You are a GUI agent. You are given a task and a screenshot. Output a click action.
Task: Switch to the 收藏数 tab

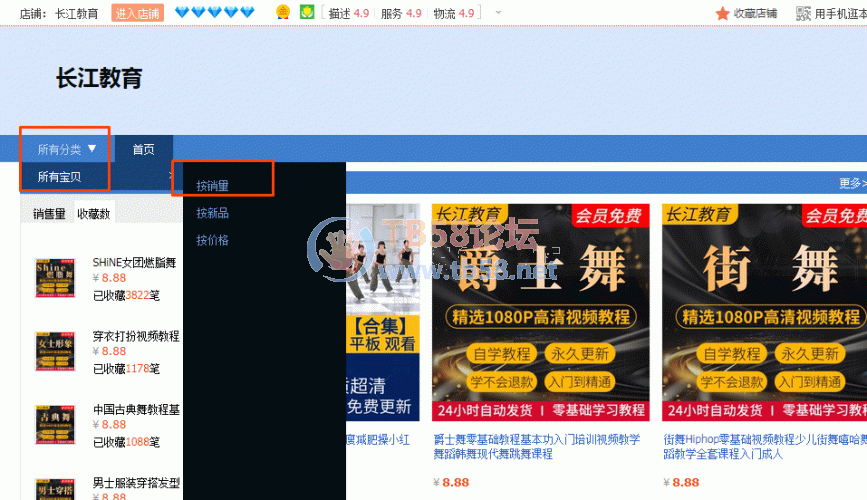pyautogui.click(x=94, y=213)
